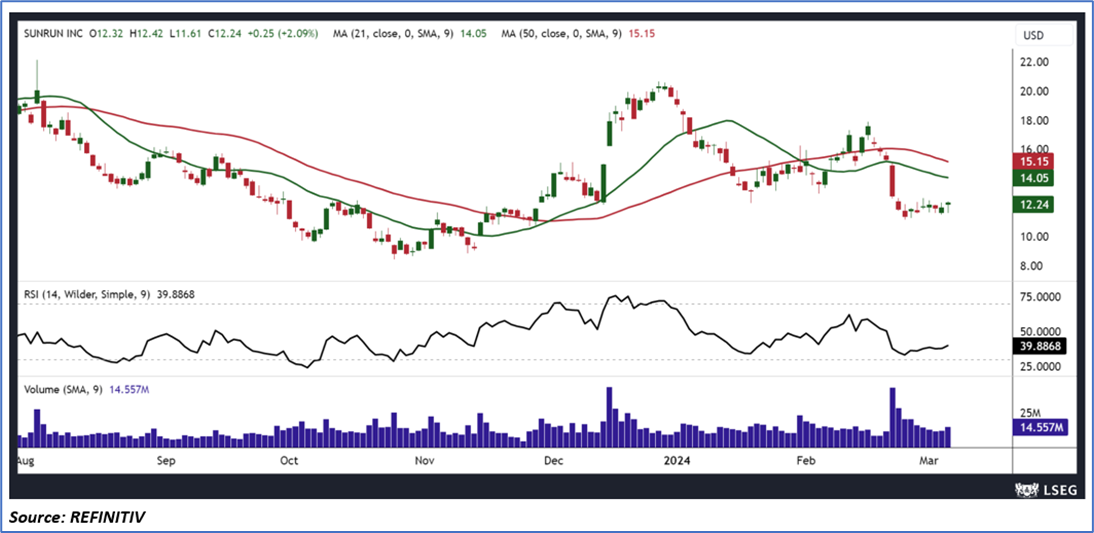The height and width of the screenshot is (533, 1094).
Task: Click the black 39.8868 RSI value tag
Action: (x=1040, y=345)
